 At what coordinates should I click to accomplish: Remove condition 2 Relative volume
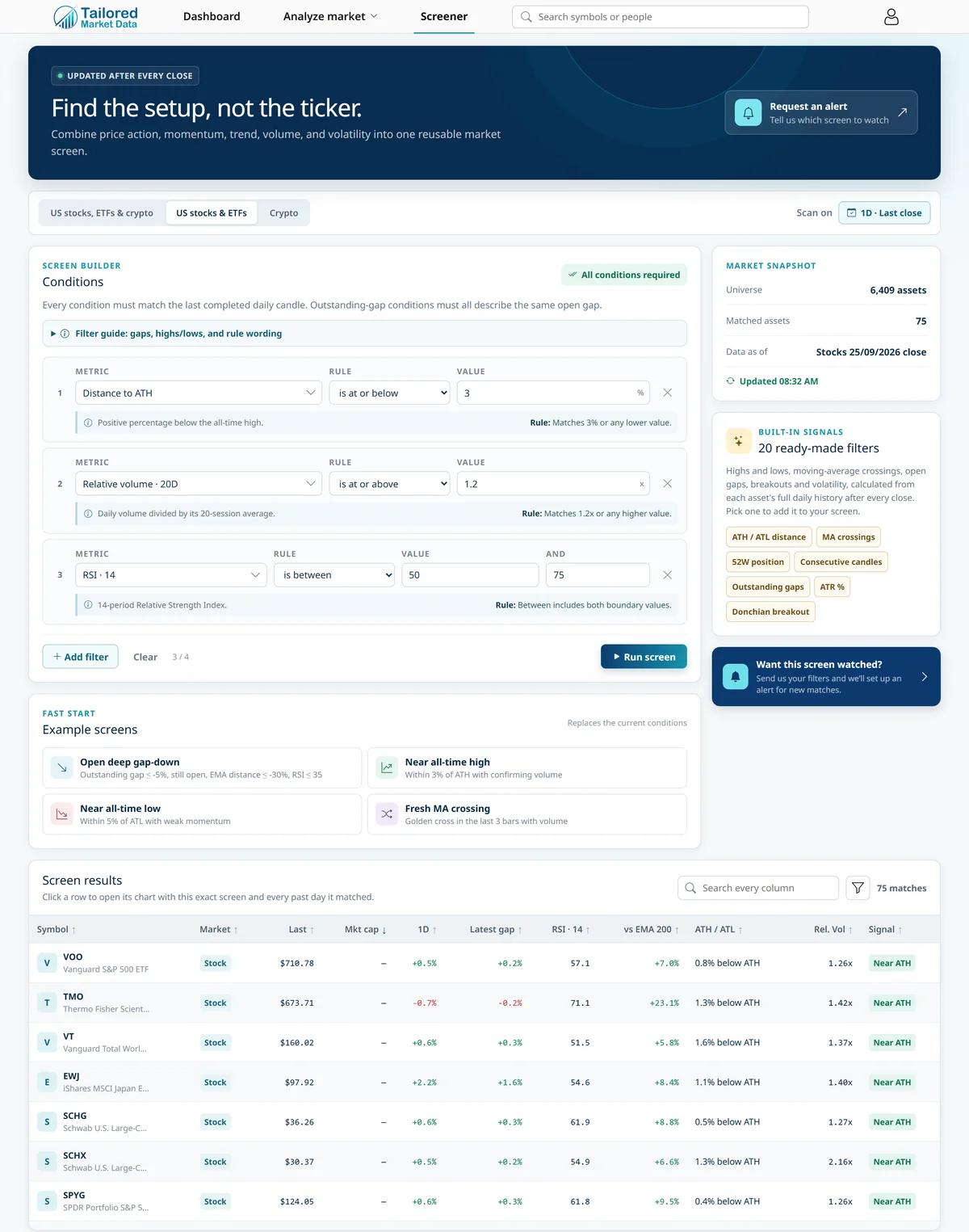[667, 484]
